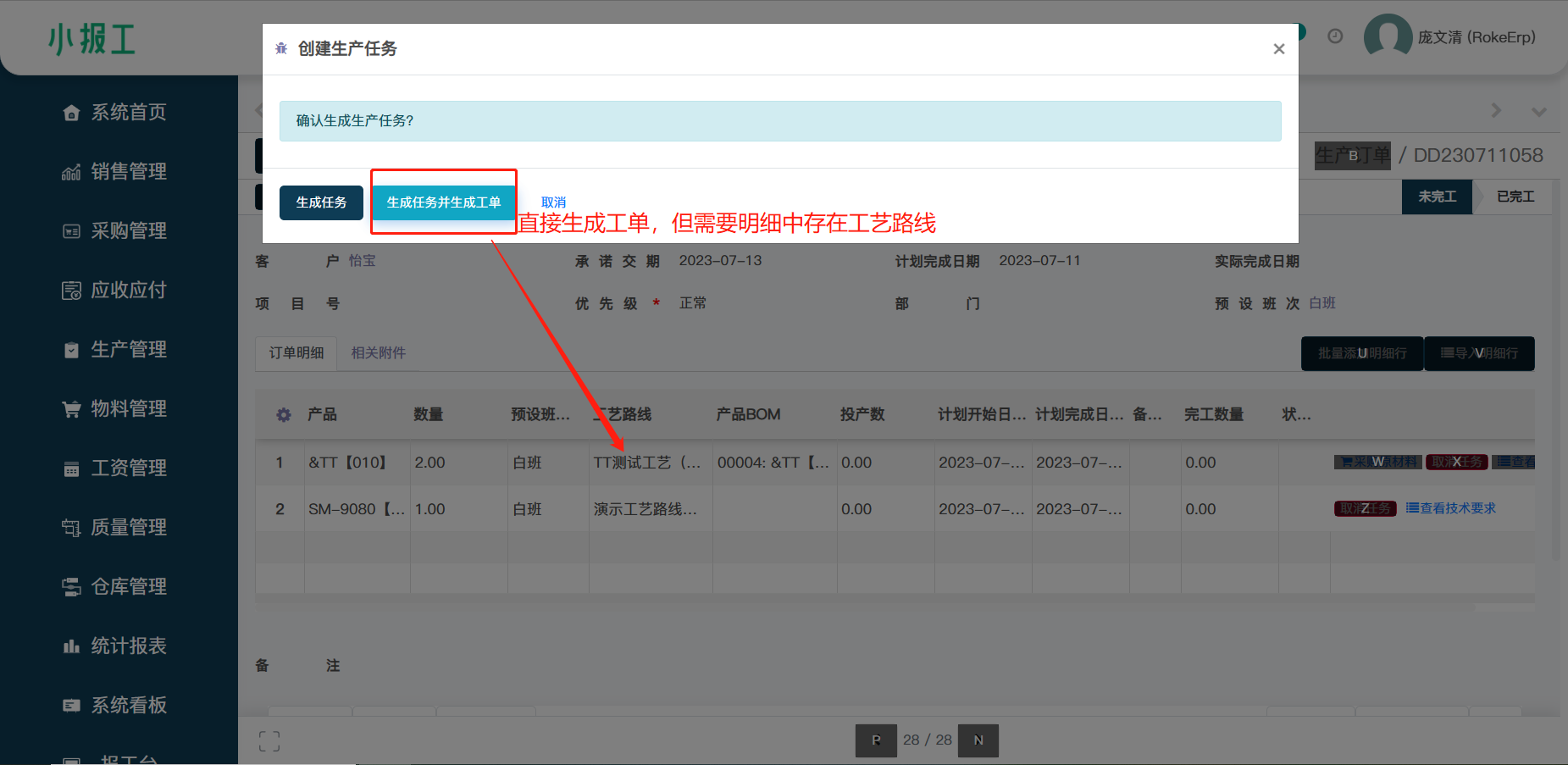The height and width of the screenshot is (765, 1568).
Task: Click the 生成任务 button
Action: click(321, 202)
